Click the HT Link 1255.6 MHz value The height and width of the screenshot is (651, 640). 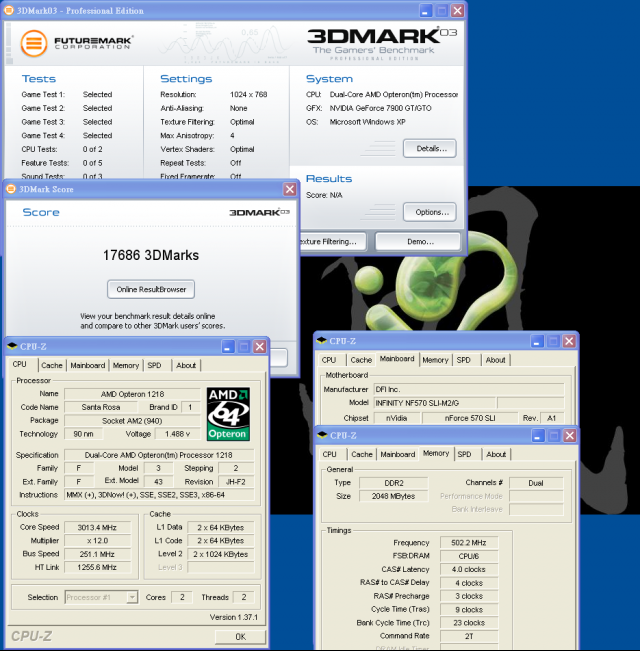97,567
